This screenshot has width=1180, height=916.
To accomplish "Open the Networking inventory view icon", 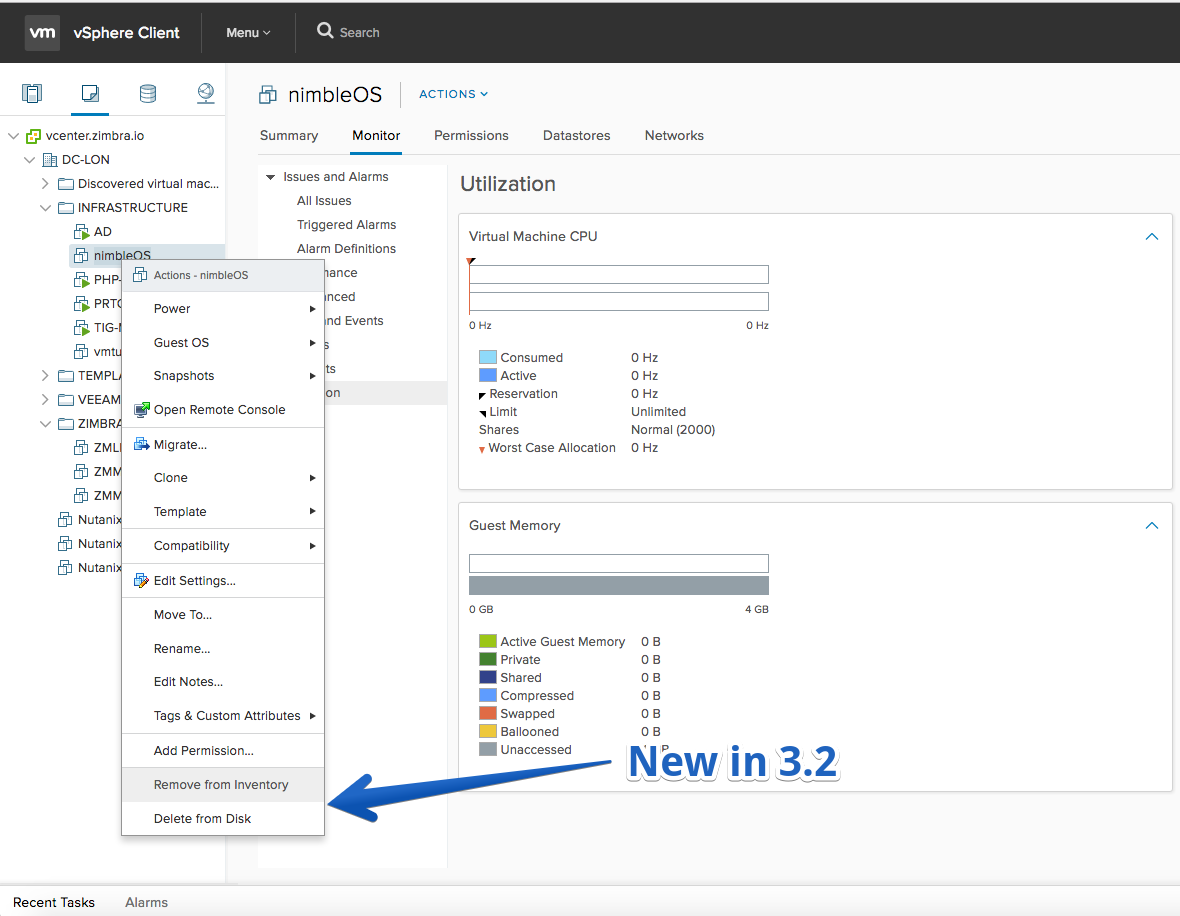I will coord(205,93).
